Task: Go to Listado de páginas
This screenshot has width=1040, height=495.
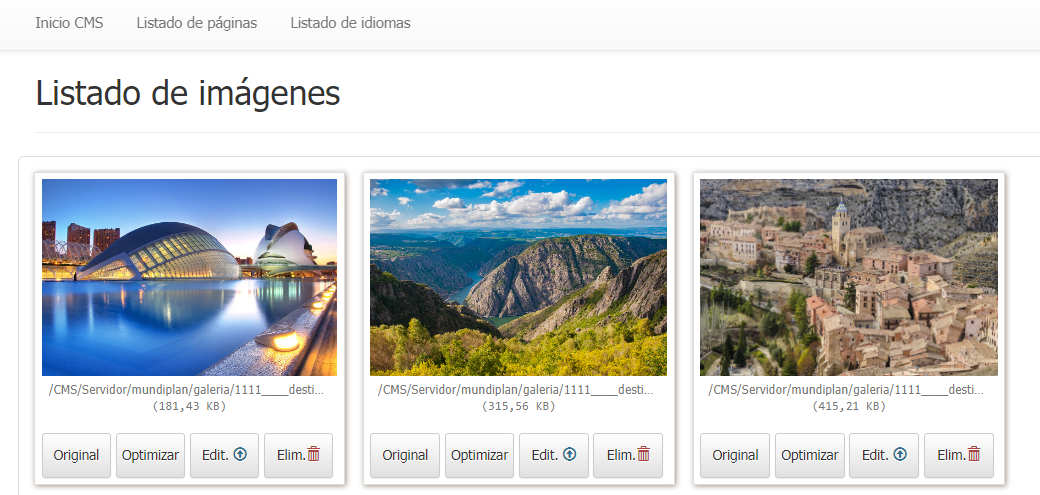Action: pyautogui.click(x=197, y=23)
